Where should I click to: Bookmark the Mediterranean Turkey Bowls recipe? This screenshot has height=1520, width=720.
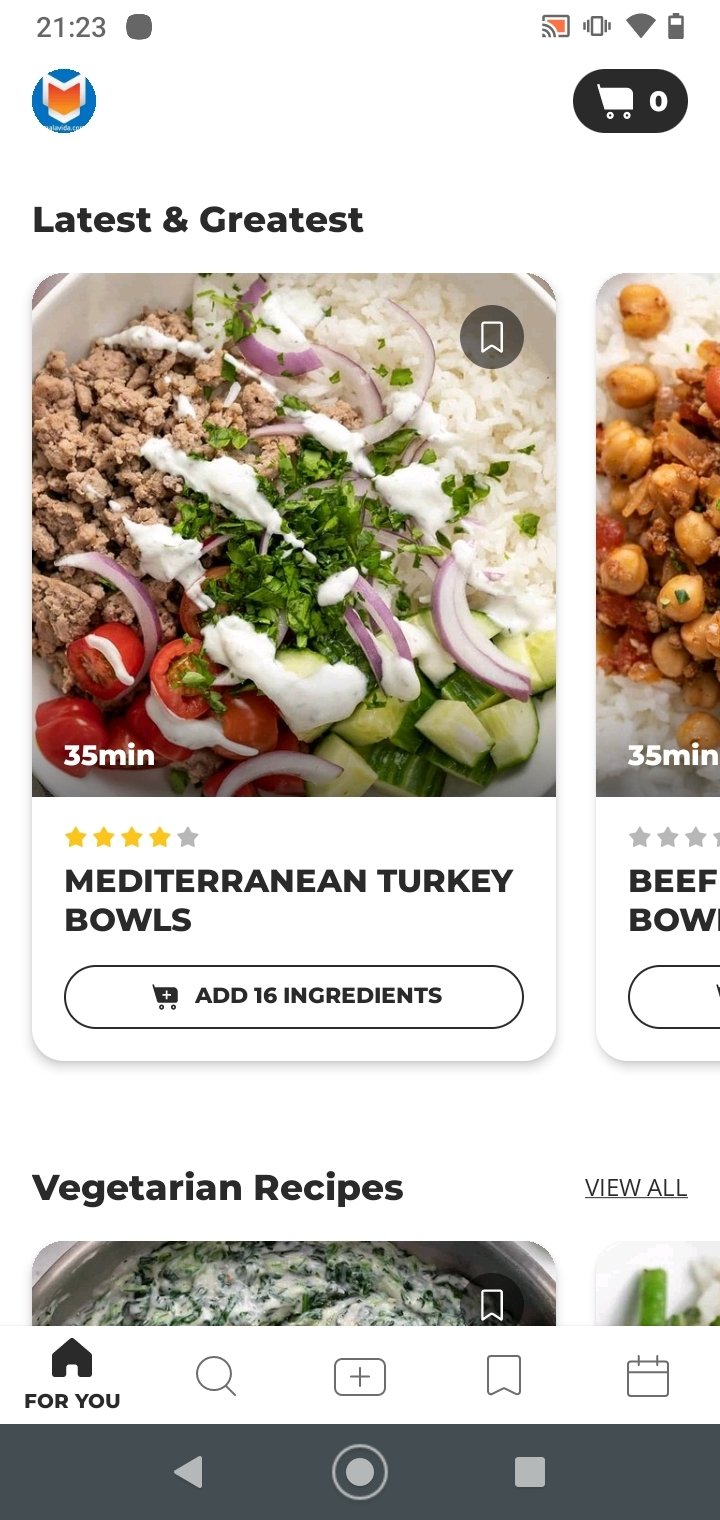[492, 337]
